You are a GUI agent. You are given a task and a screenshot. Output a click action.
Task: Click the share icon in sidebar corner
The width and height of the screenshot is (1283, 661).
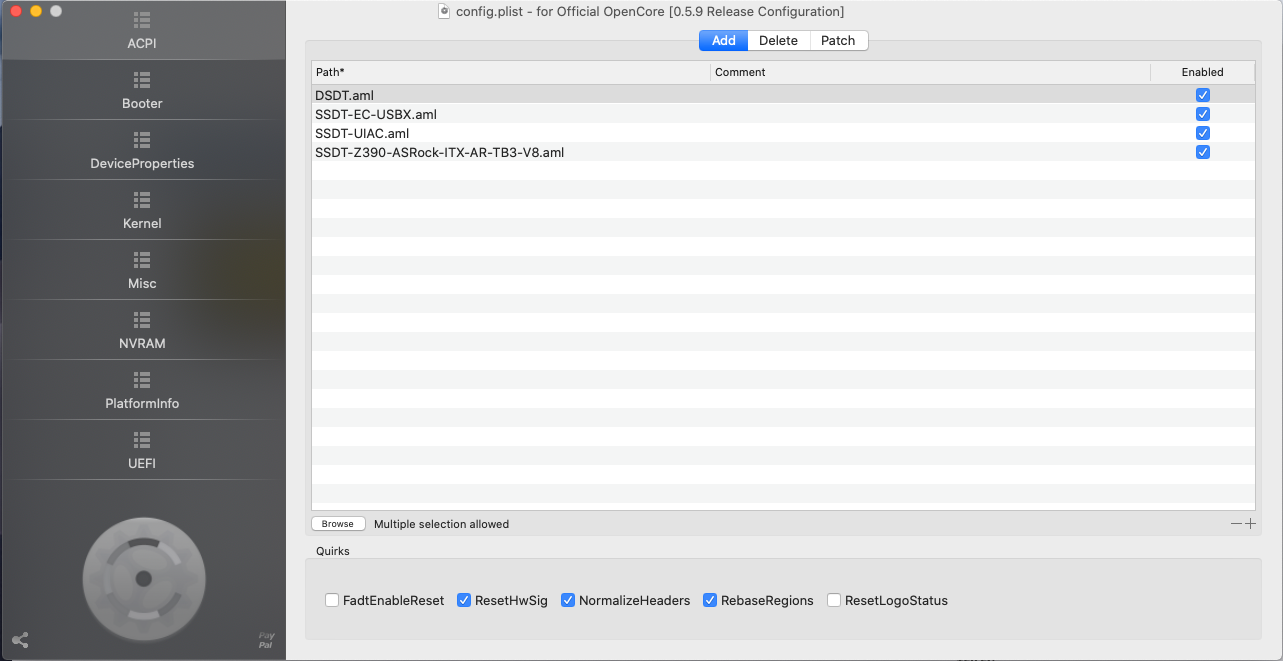pos(20,640)
